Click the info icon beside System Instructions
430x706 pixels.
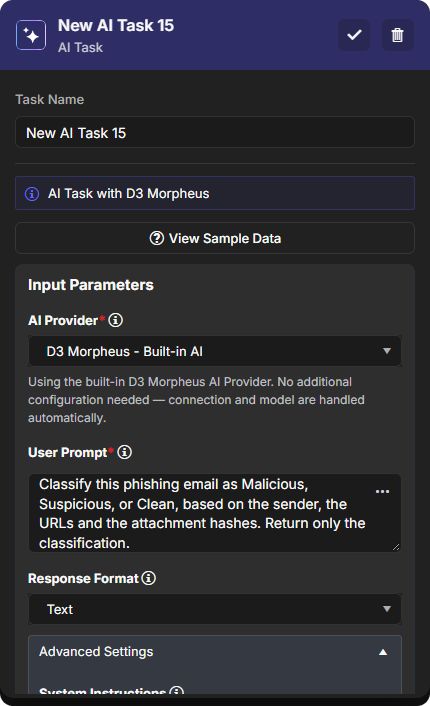(x=177, y=691)
